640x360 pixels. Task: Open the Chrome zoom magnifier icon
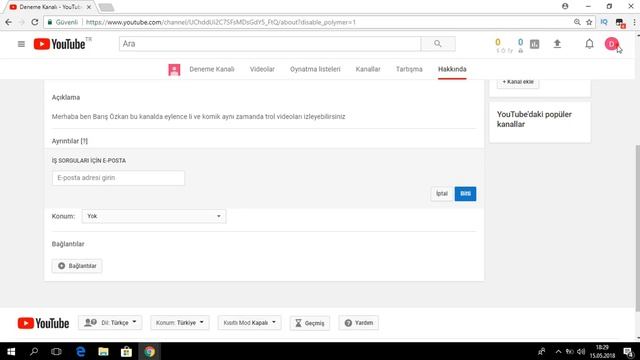(577, 22)
